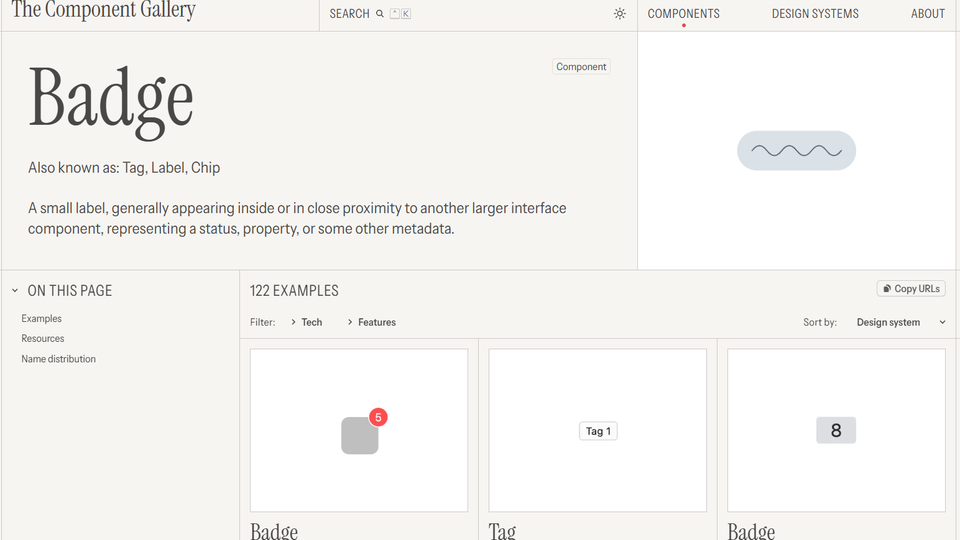The image size is (960, 540).
Task: Jump to Resources section link
Action: (43, 339)
